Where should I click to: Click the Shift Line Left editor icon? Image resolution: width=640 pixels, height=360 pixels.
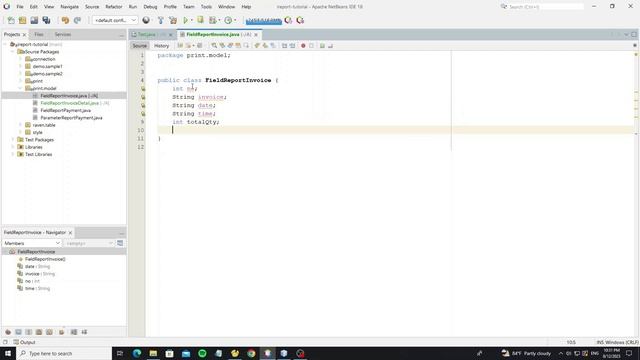[x=284, y=46]
